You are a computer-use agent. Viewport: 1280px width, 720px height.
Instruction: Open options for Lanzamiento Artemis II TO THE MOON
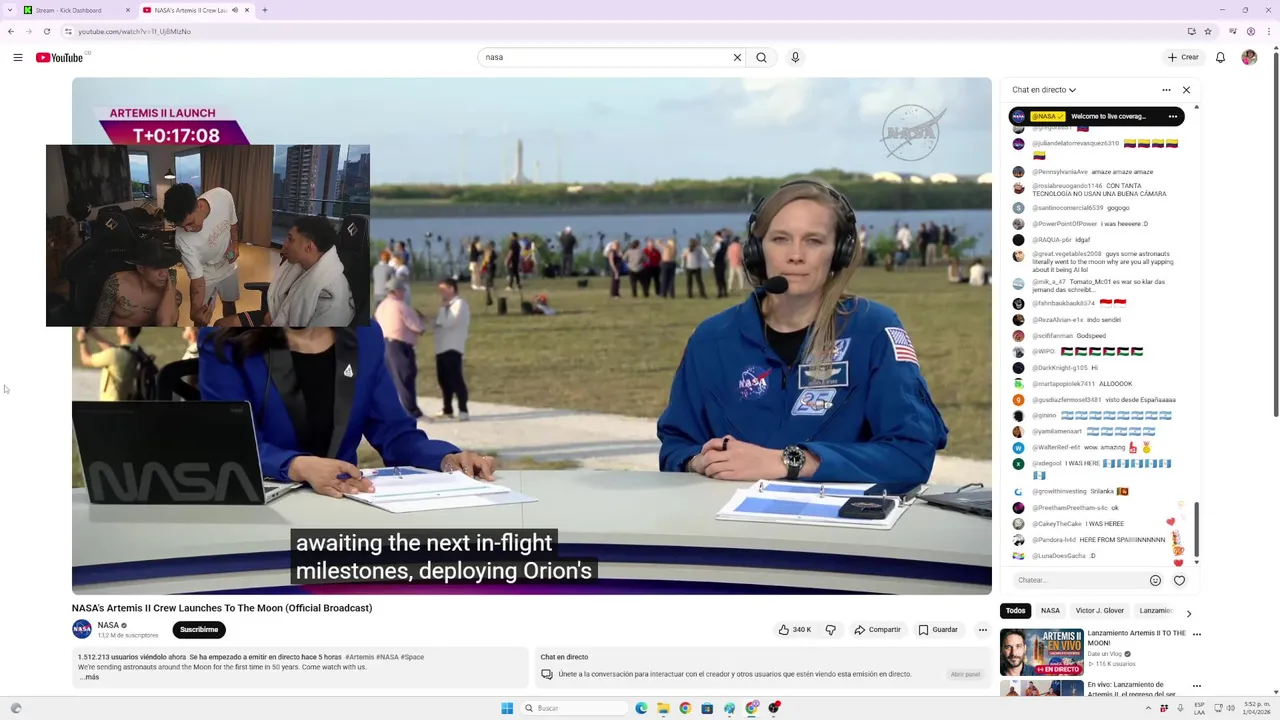[x=1196, y=634]
